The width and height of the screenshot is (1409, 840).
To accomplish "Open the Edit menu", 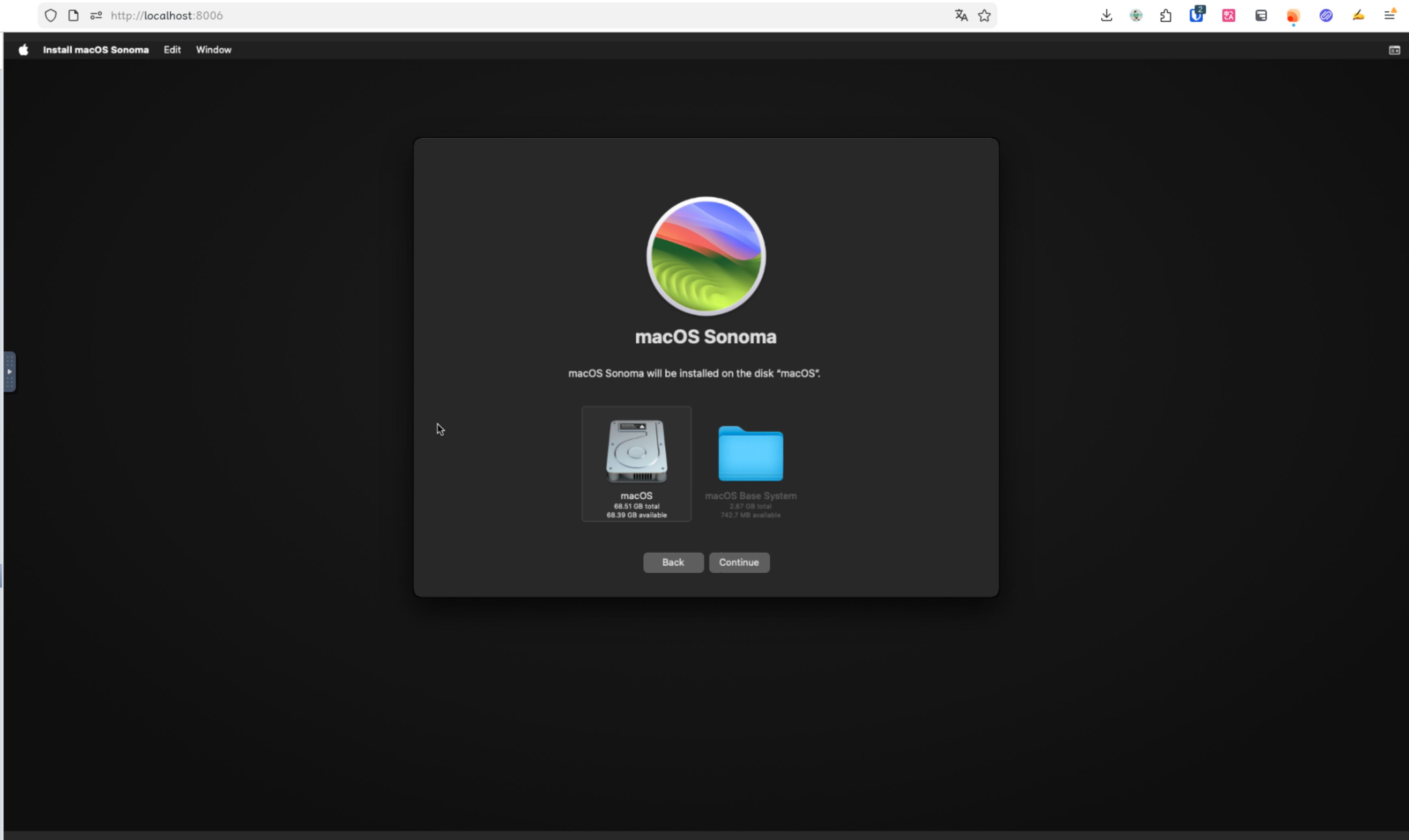I will (x=172, y=50).
